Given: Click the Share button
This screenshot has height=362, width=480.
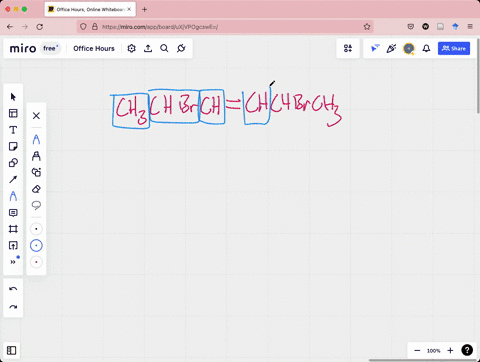Looking at the screenshot, I should click(454, 49).
